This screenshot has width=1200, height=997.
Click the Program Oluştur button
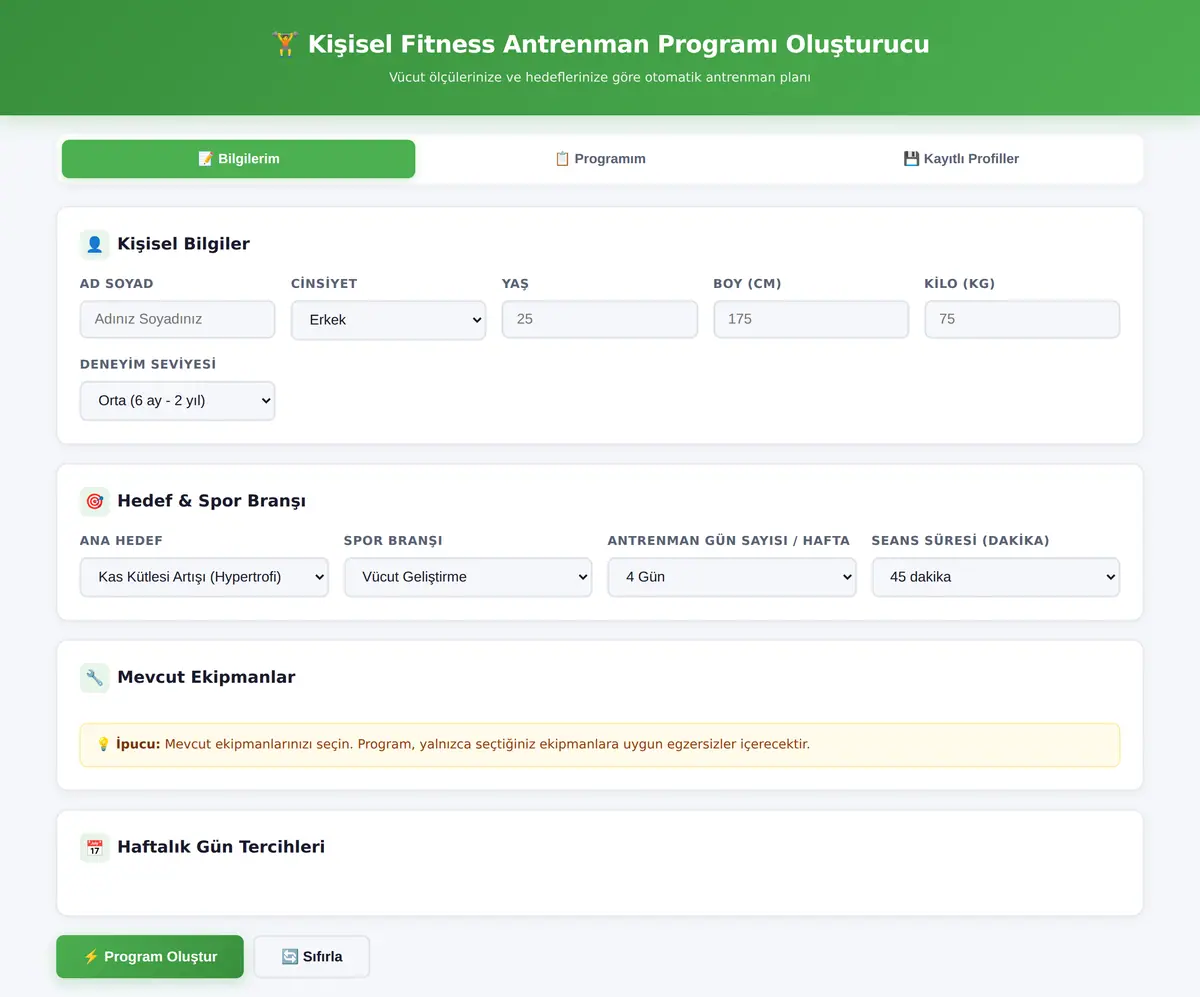[x=150, y=957]
